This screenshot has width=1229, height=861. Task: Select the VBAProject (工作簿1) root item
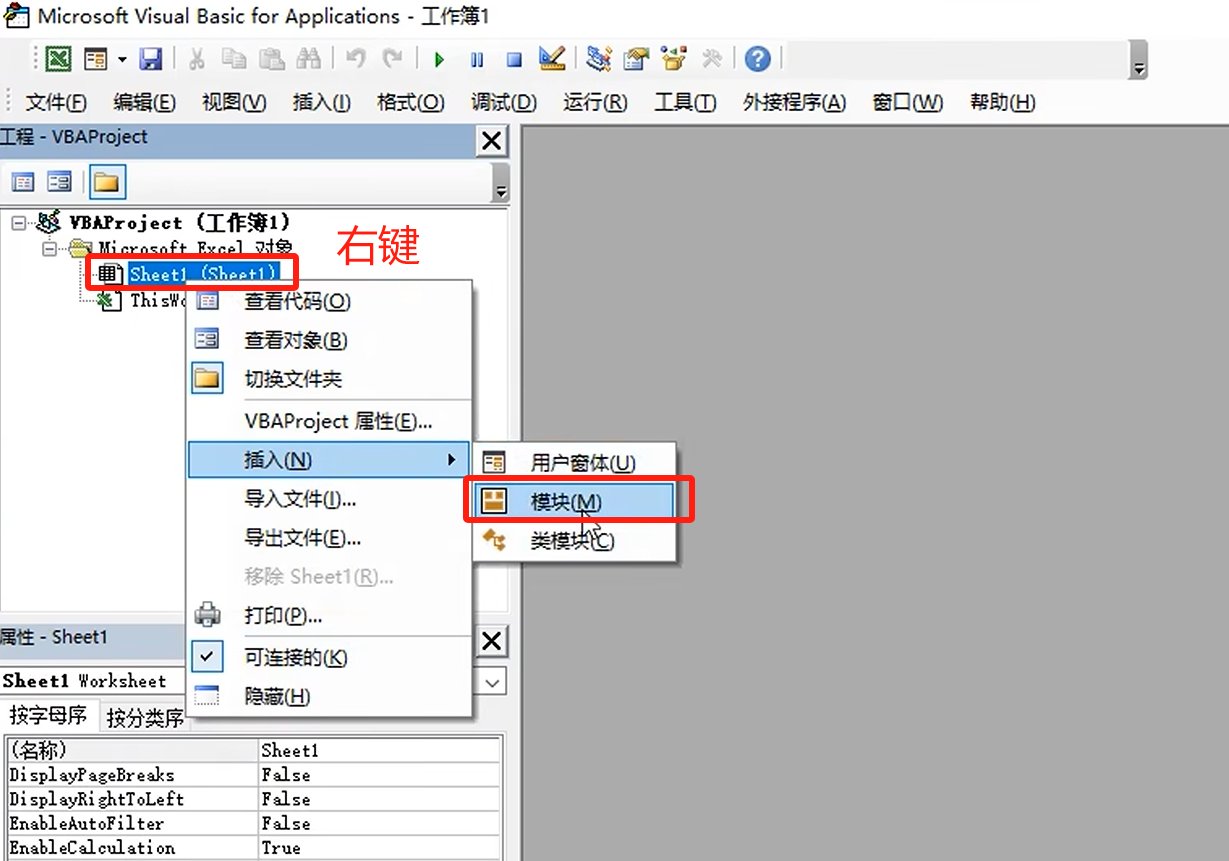(x=180, y=222)
